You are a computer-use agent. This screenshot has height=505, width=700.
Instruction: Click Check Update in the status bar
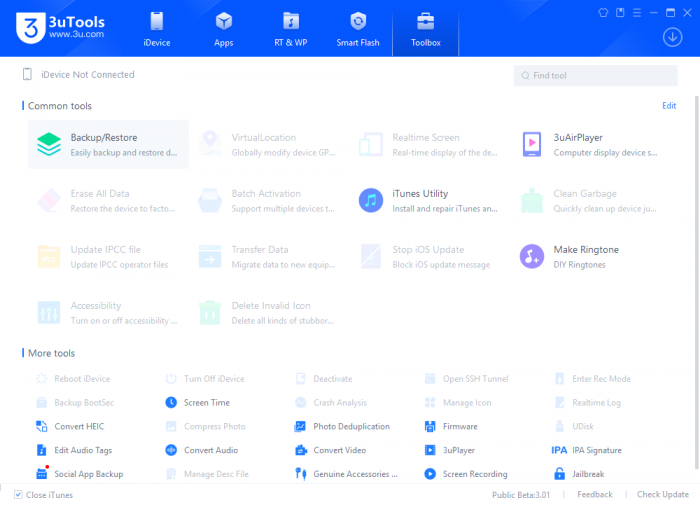(x=662, y=494)
